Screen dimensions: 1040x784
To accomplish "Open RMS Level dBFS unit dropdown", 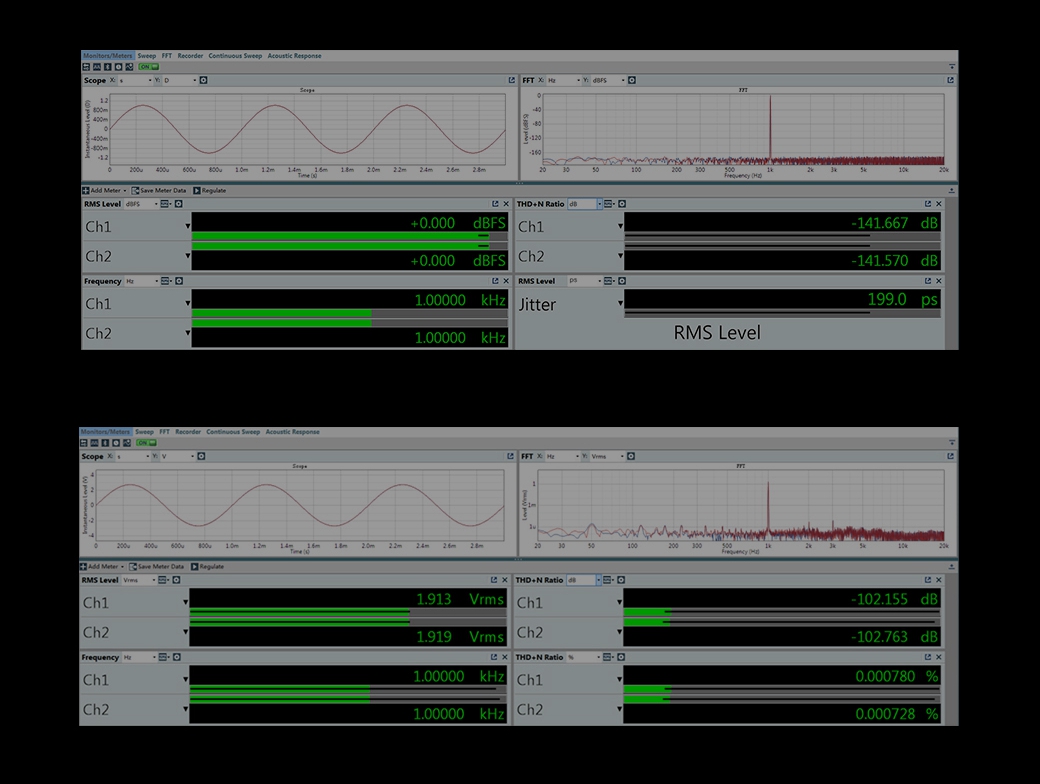I will click(x=141, y=204).
